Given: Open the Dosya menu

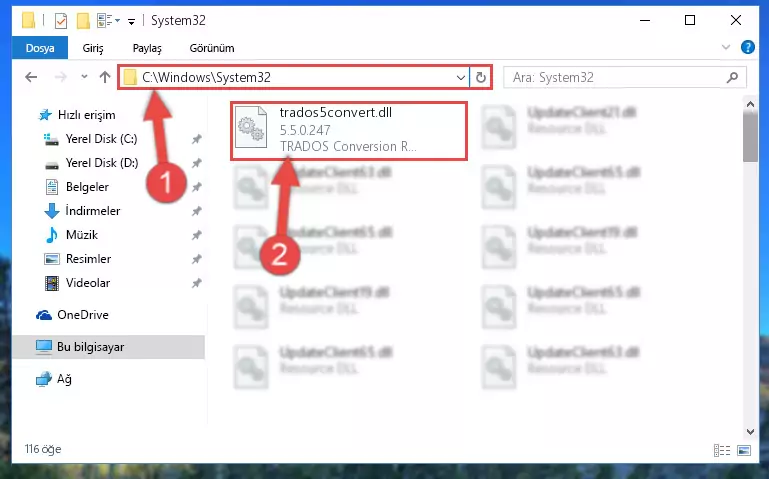Looking at the screenshot, I should tap(40, 48).
